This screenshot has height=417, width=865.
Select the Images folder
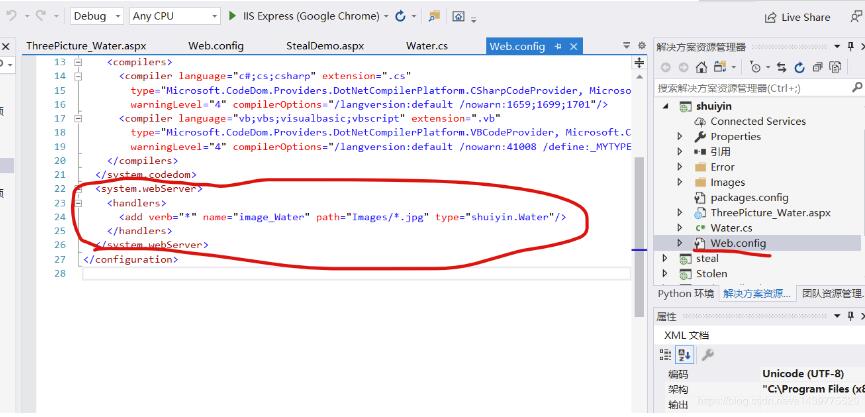coord(727,182)
